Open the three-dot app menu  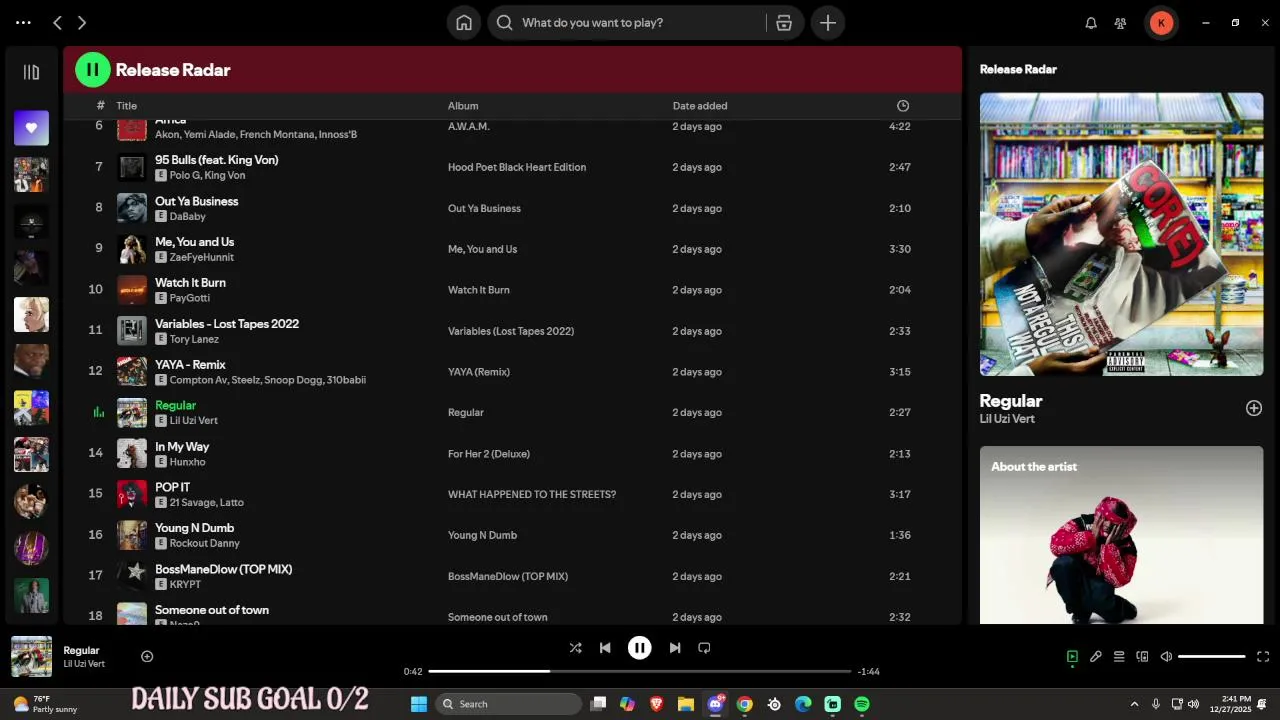tap(23, 22)
